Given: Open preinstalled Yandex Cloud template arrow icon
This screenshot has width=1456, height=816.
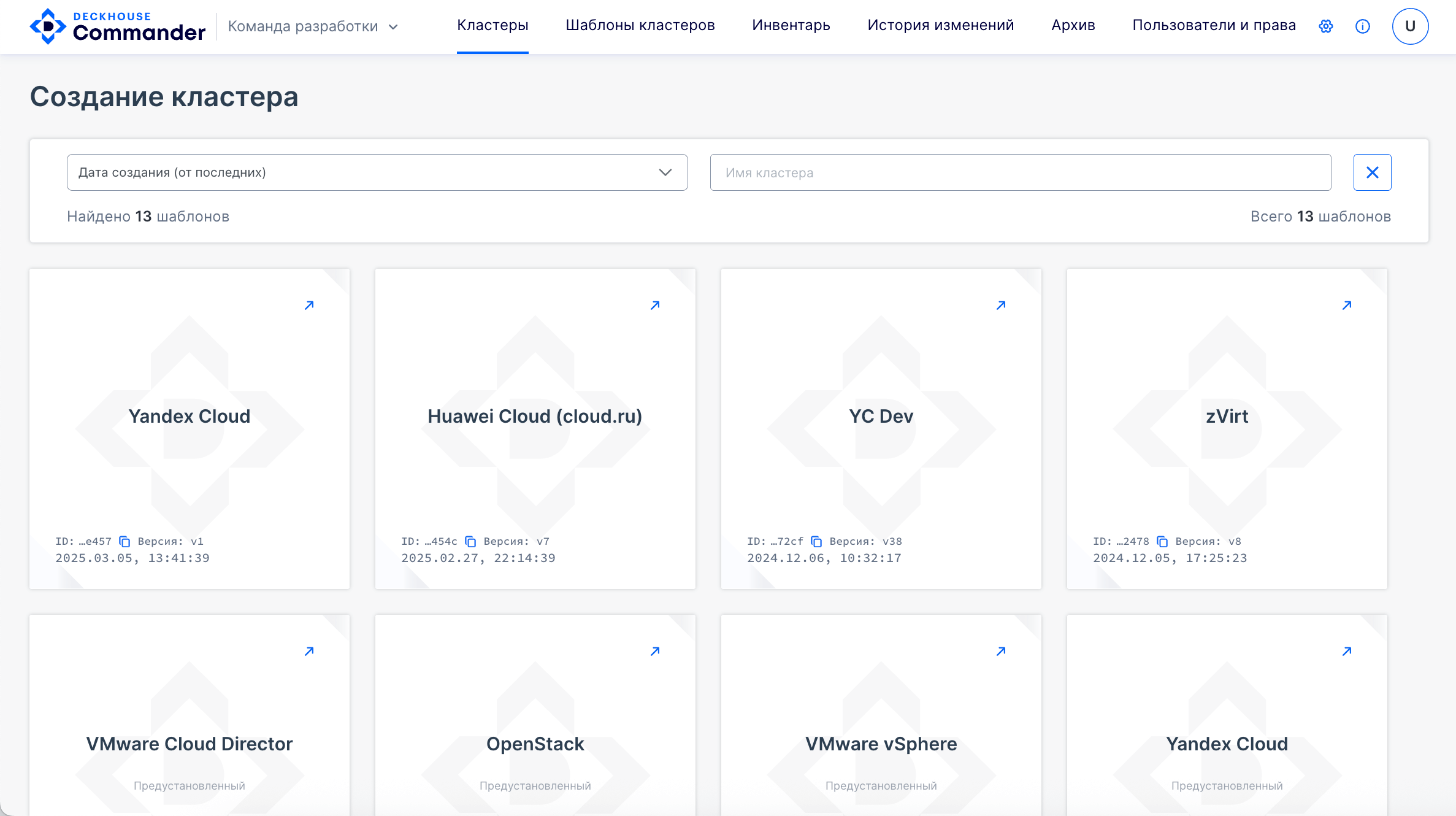Looking at the screenshot, I should [1347, 652].
